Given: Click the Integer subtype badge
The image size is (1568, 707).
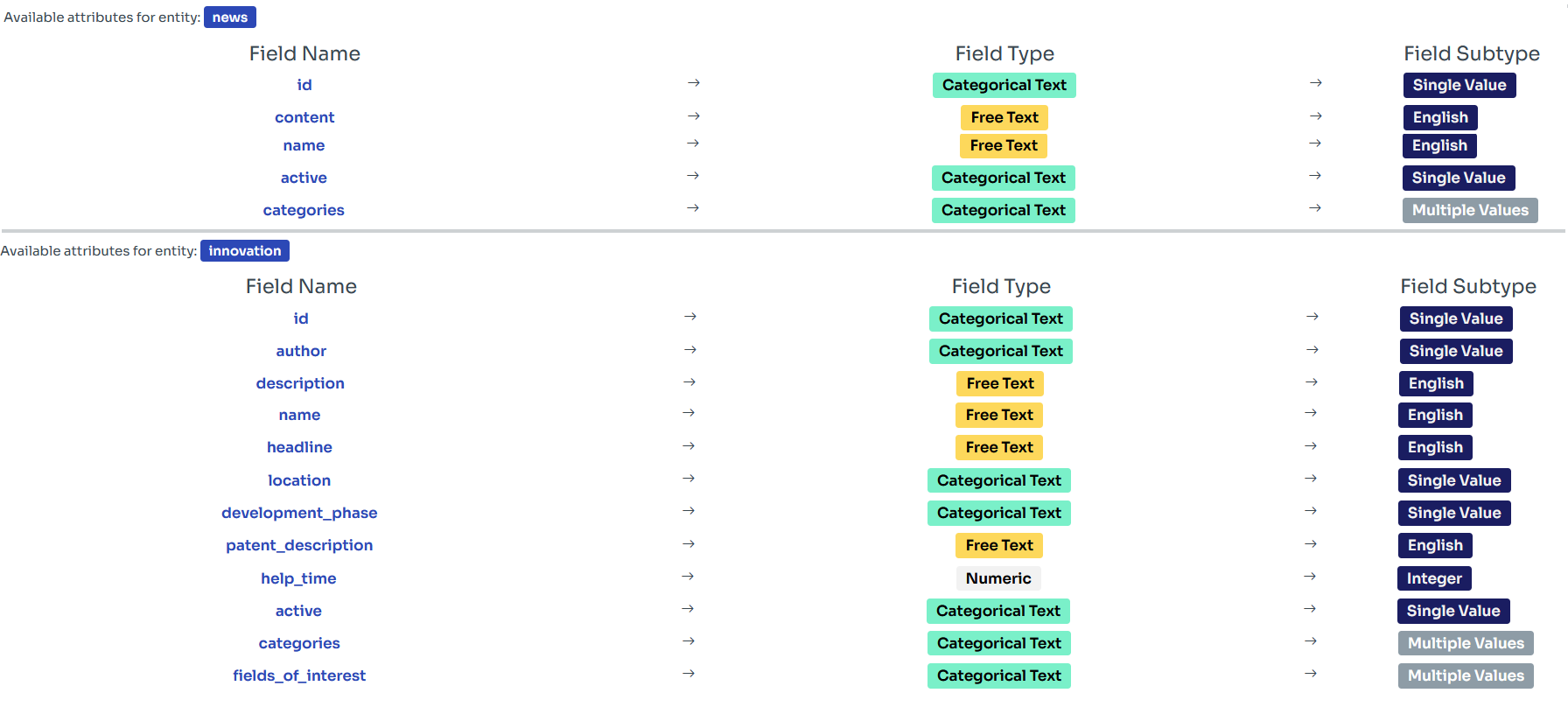Looking at the screenshot, I should point(1434,578).
